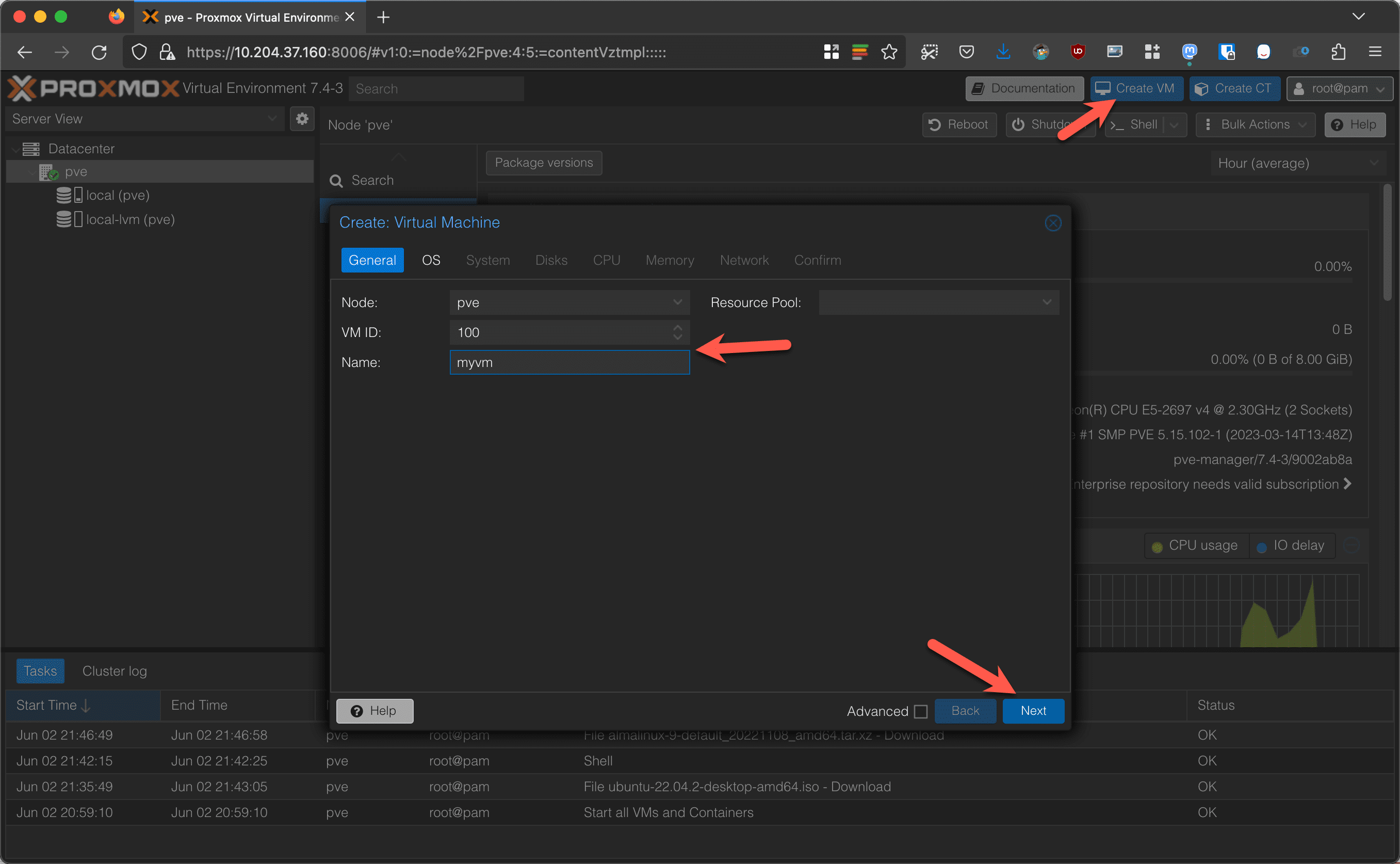This screenshot has width=1400, height=864.
Task: Click the Proxmox logo
Action: click(x=93, y=88)
